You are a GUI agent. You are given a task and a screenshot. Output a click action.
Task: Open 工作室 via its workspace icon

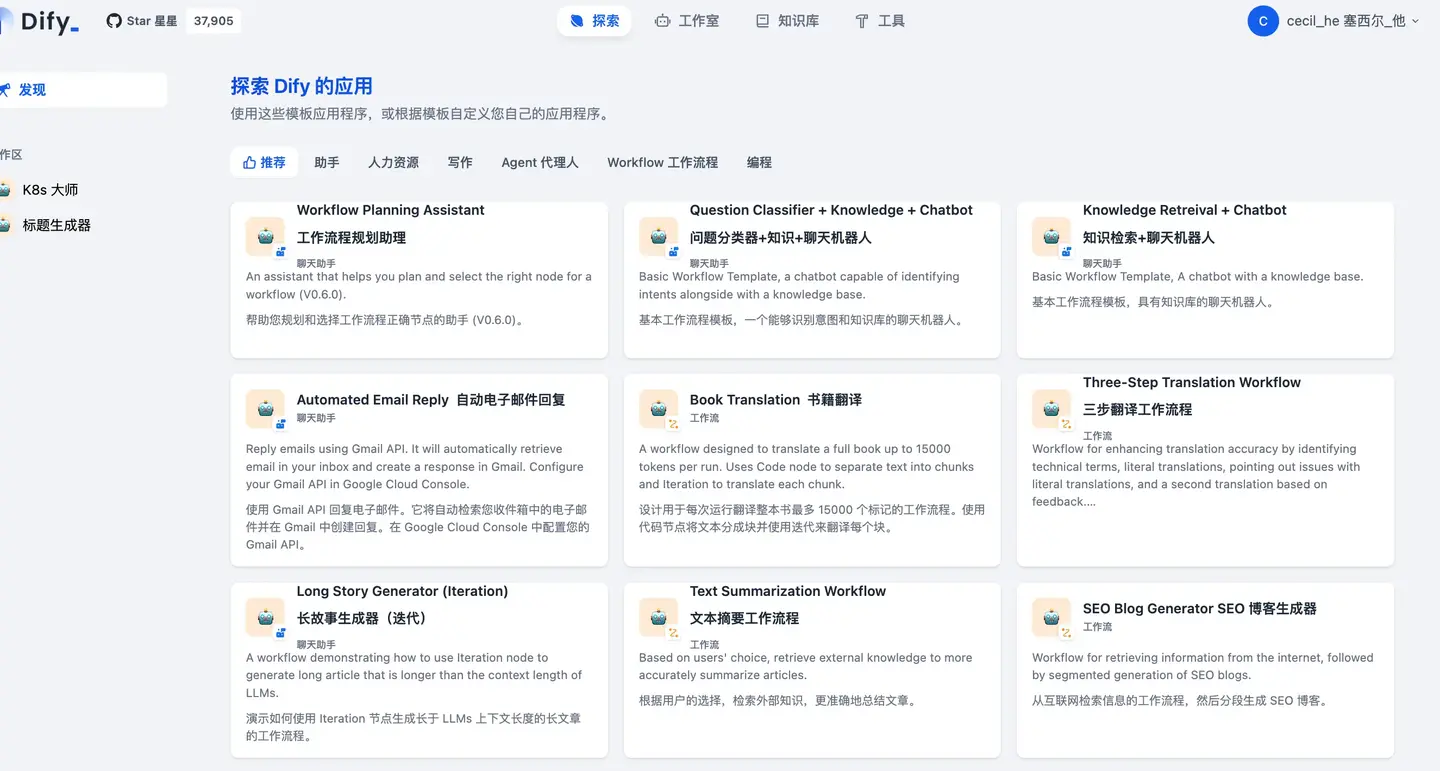coord(661,20)
